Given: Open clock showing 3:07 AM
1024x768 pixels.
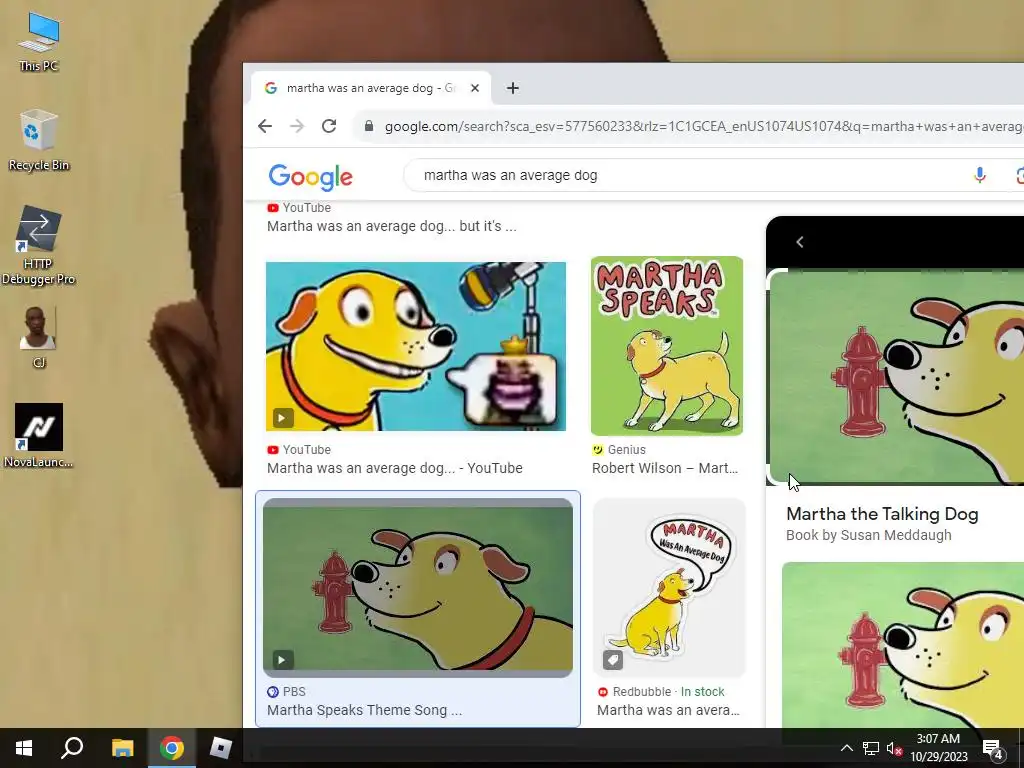Looking at the screenshot, I should click(x=938, y=739).
